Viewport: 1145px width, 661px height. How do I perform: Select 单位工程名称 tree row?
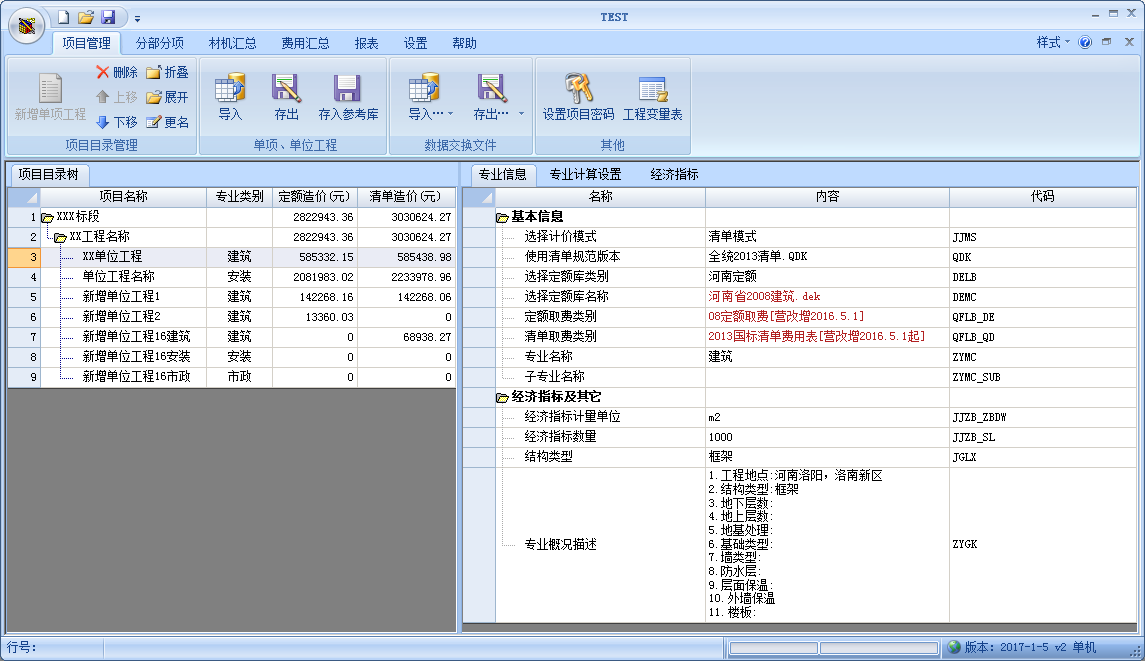coord(231,277)
